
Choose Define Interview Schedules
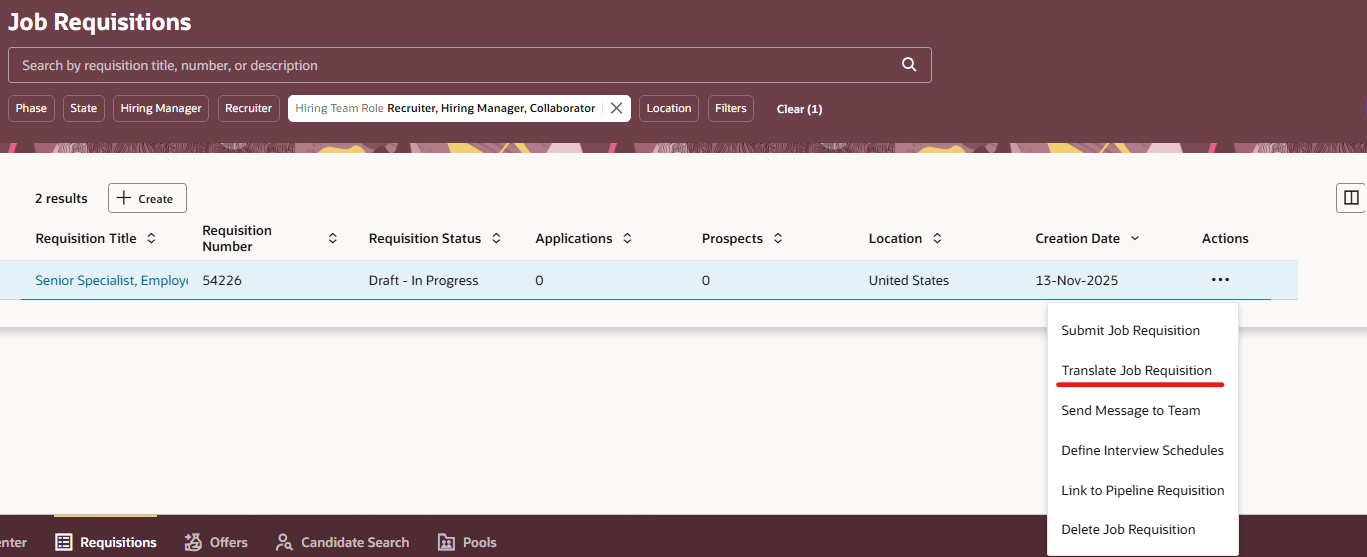1142,450
